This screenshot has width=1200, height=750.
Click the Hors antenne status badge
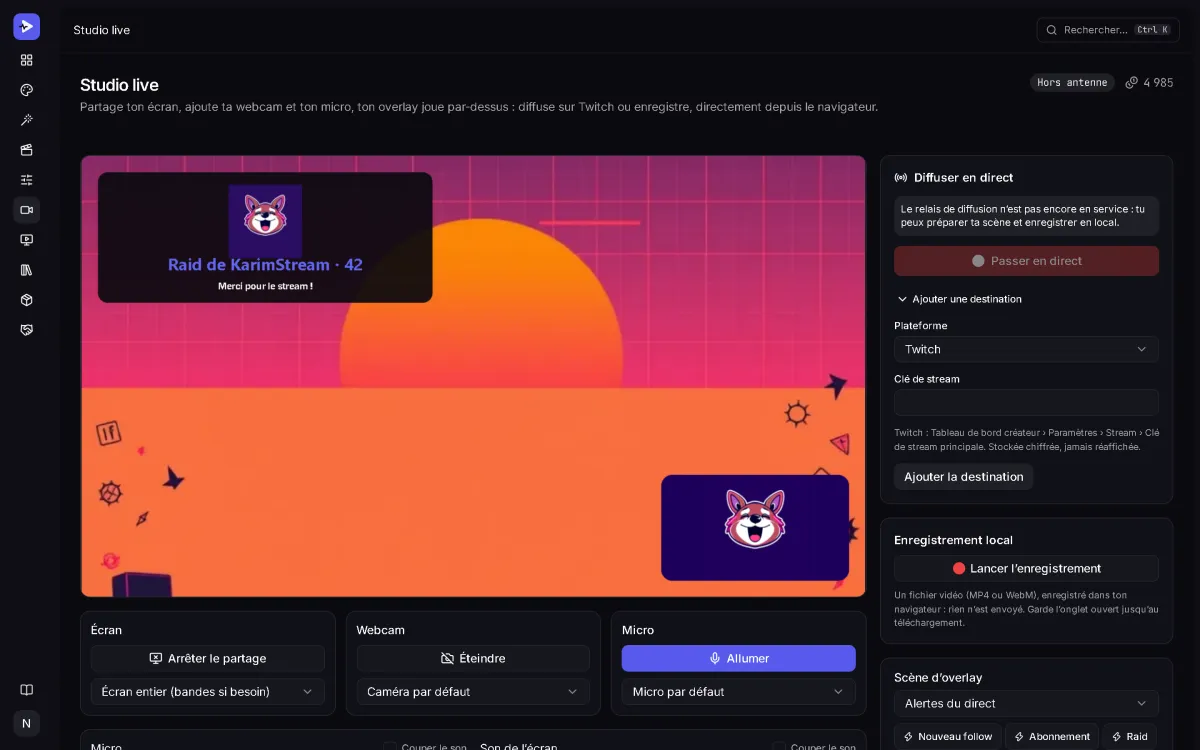tap(1072, 82)
